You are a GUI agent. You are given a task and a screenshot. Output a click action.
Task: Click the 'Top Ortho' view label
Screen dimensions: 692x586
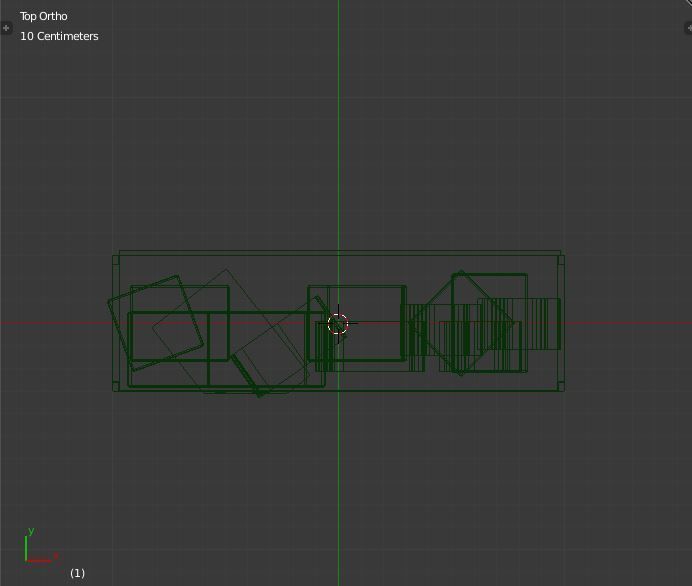(x=44, y=16)
